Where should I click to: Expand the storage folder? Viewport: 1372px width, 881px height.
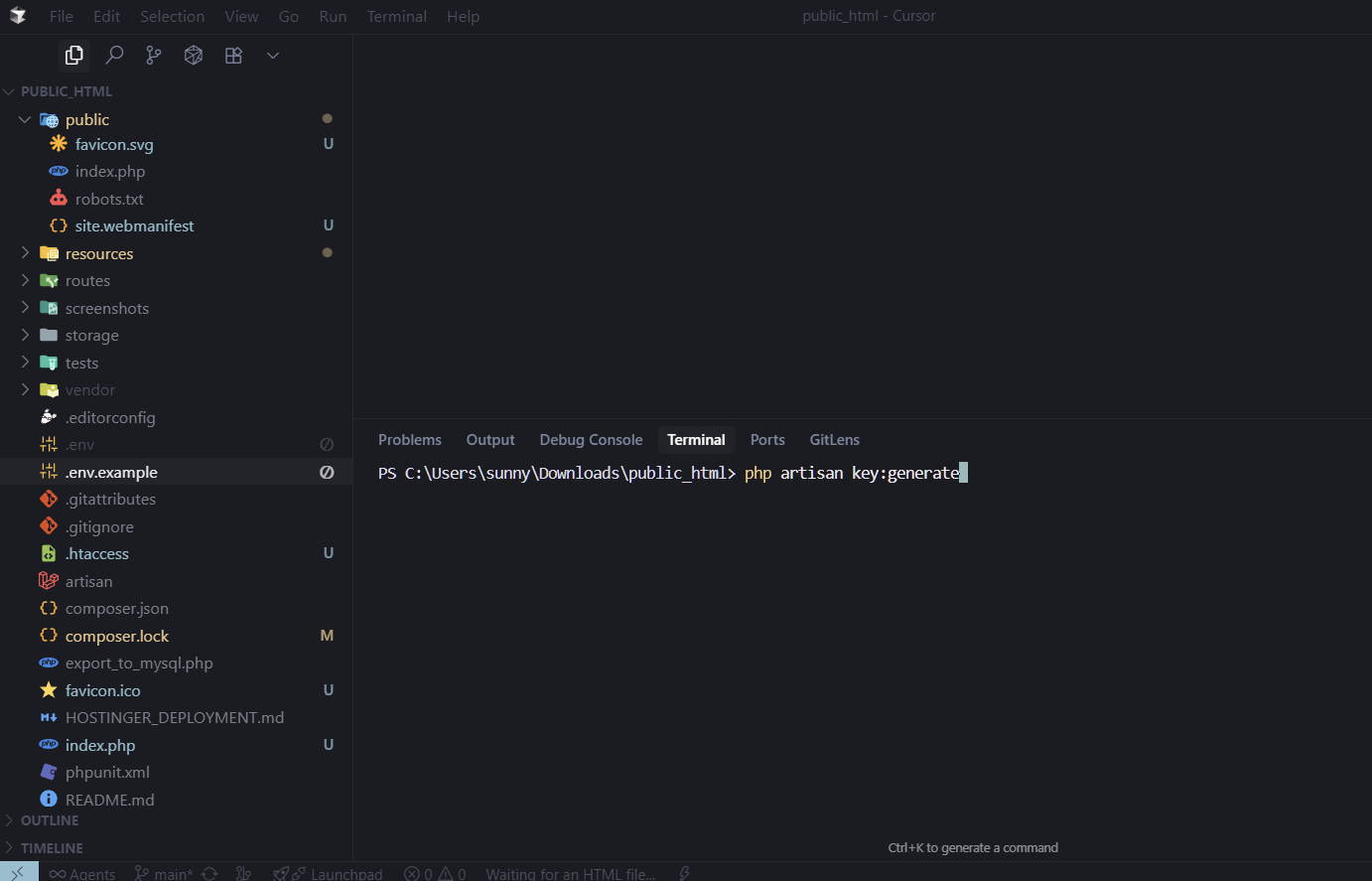tap(26, 335)
